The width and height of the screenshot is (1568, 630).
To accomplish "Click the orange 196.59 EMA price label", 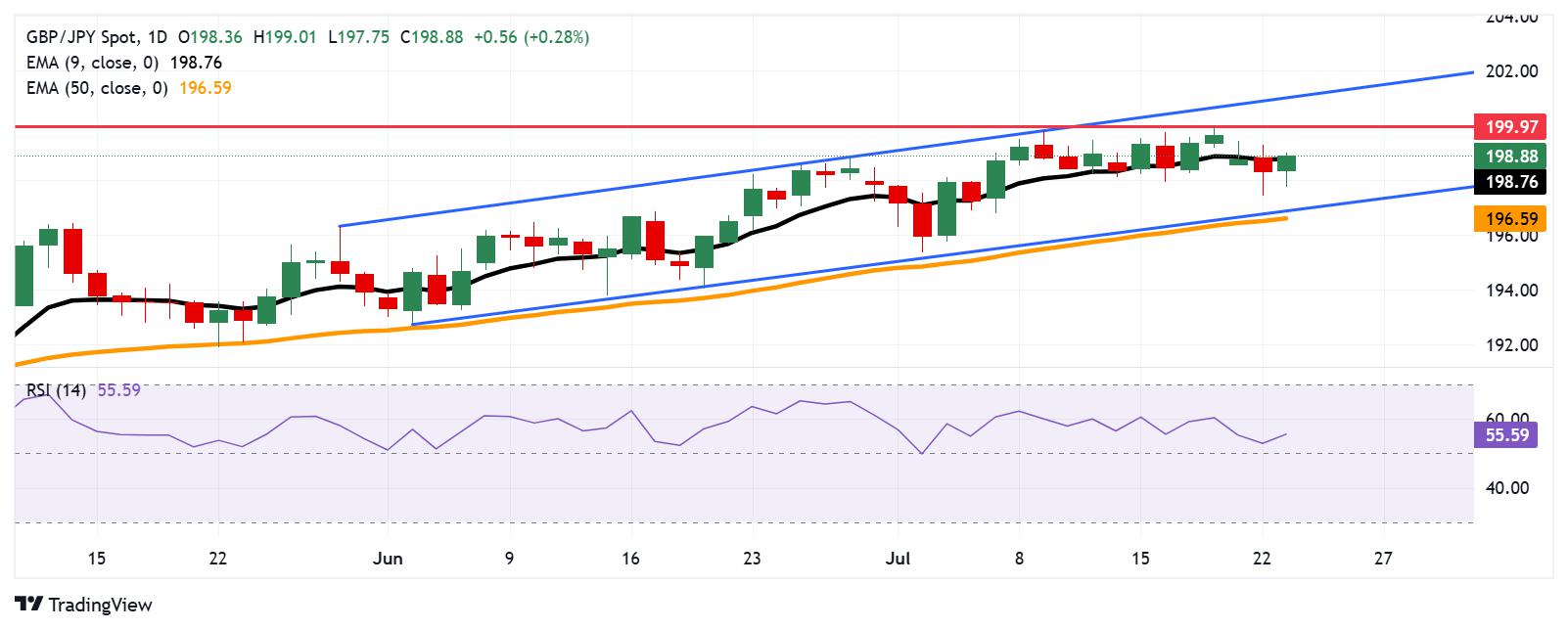I will pyautogui.click(x=1509, y=219).
